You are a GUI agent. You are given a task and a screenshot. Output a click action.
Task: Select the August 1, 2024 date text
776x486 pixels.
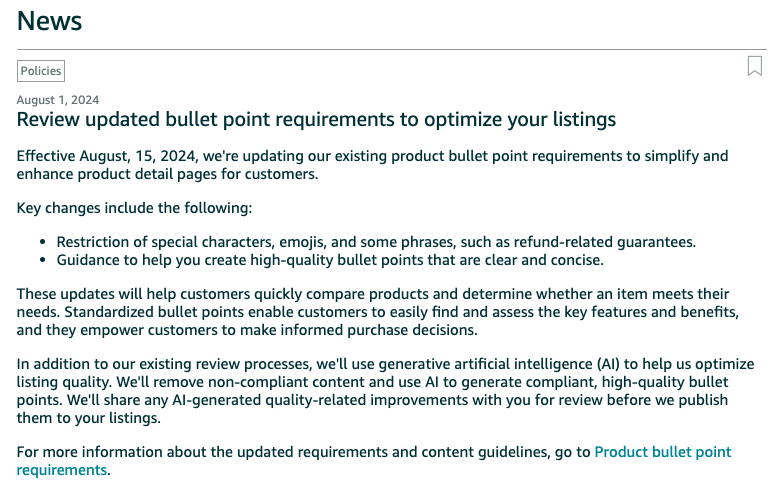coord(58,100)
